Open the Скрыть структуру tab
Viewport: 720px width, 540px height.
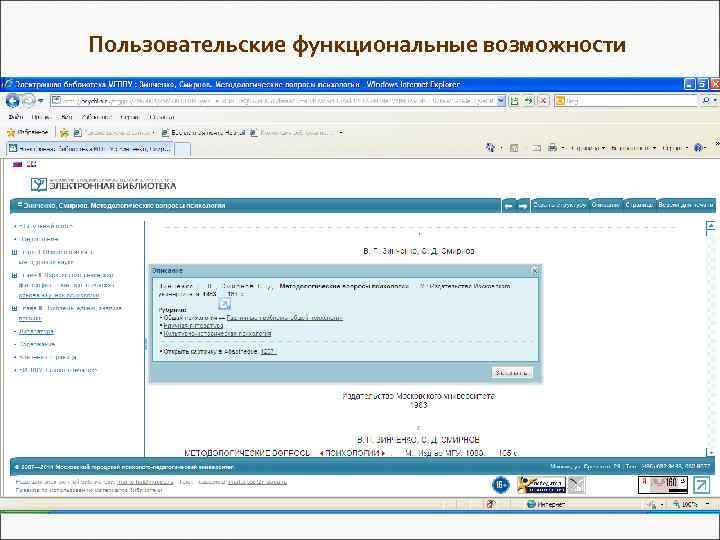(x=559, y=205)
